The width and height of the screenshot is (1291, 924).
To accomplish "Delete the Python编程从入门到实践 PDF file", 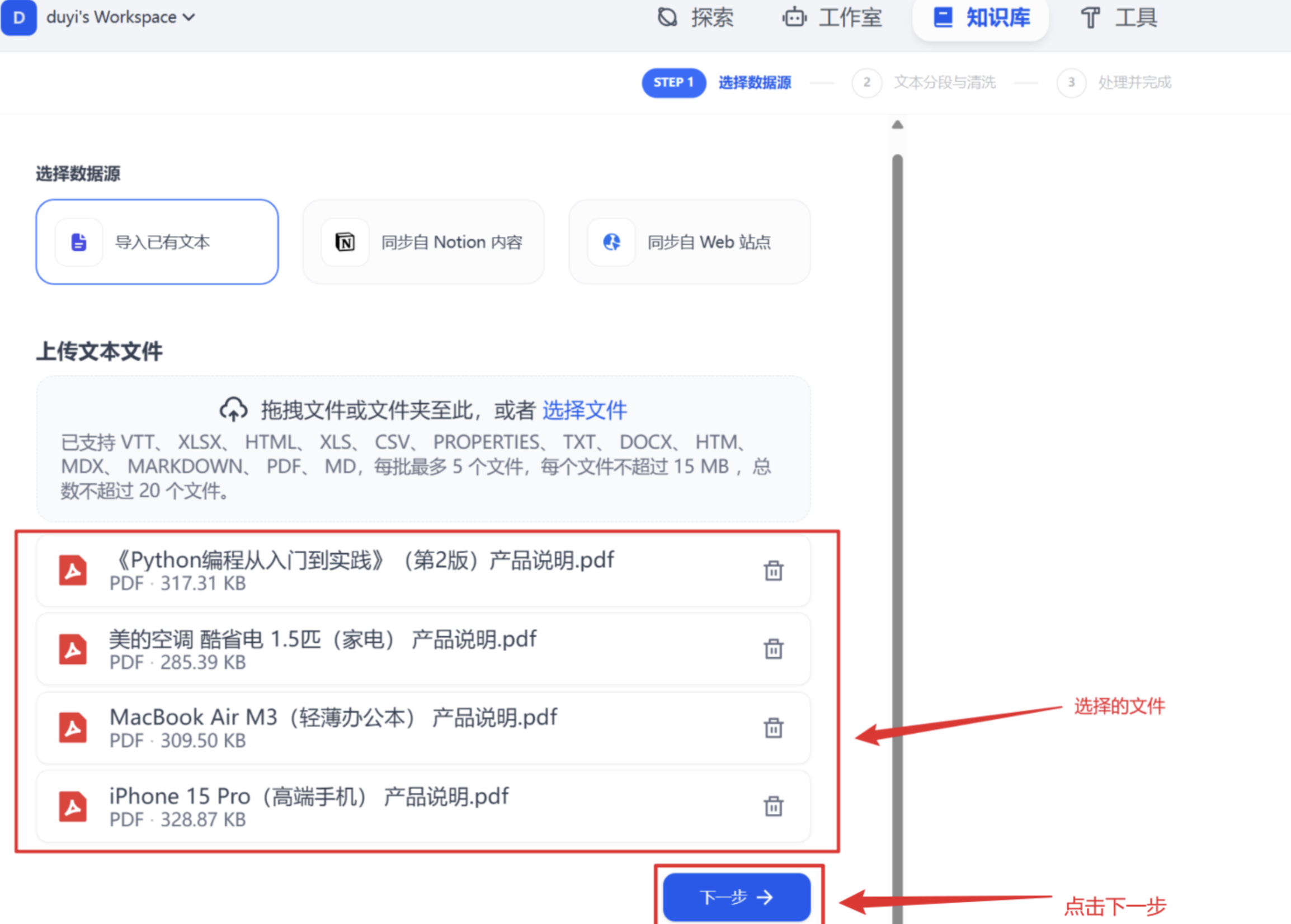I will (x=773, y=571).
